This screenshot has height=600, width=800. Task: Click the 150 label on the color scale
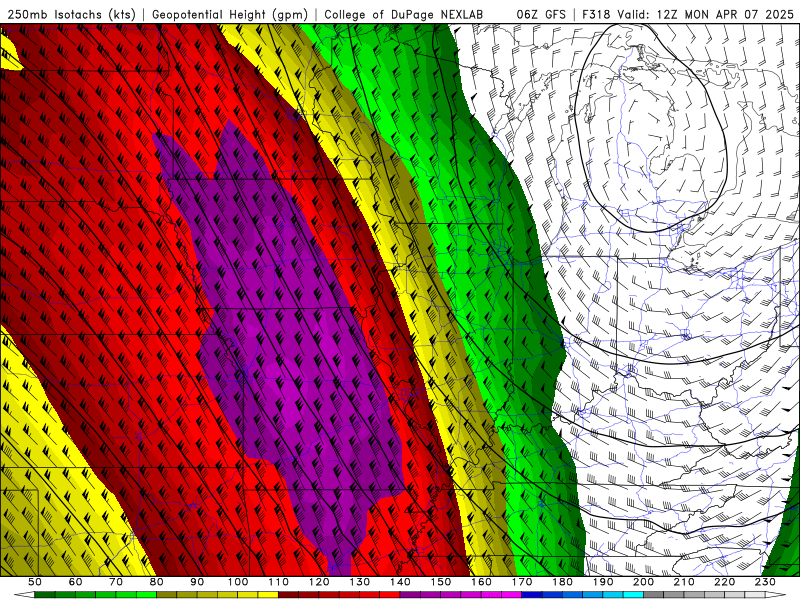[441, 582]
